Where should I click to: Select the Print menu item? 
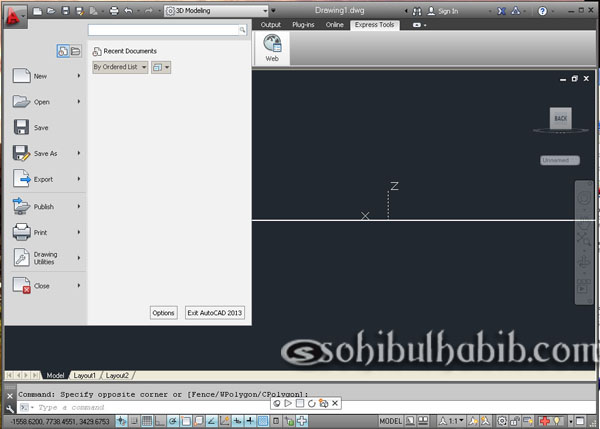[x=46, y=232]
